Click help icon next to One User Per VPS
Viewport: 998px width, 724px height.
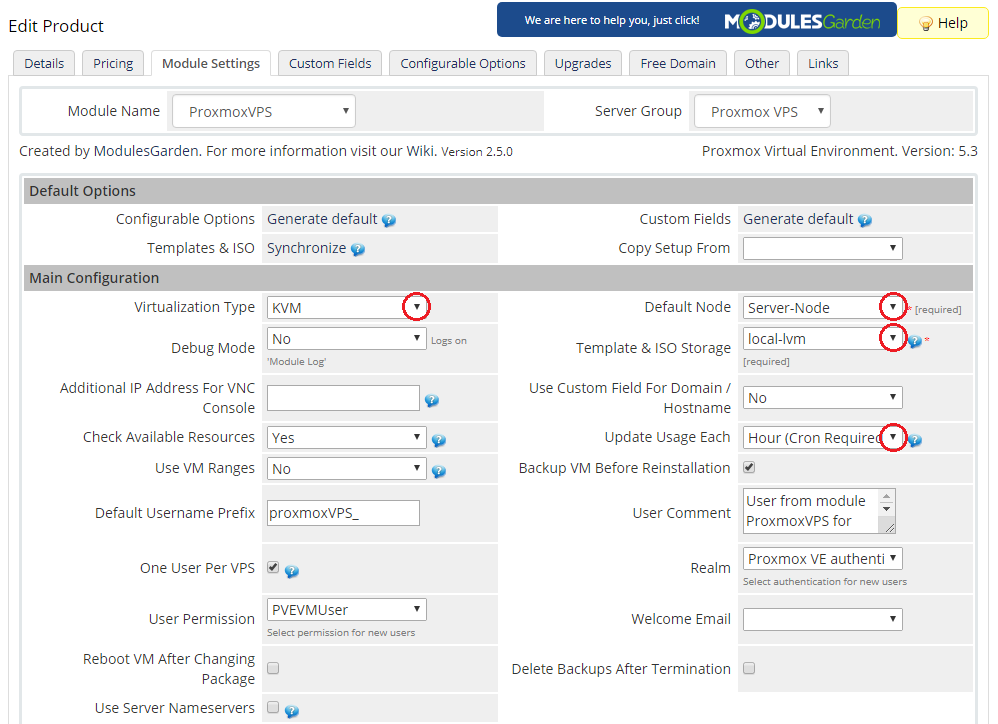(292, 571)
